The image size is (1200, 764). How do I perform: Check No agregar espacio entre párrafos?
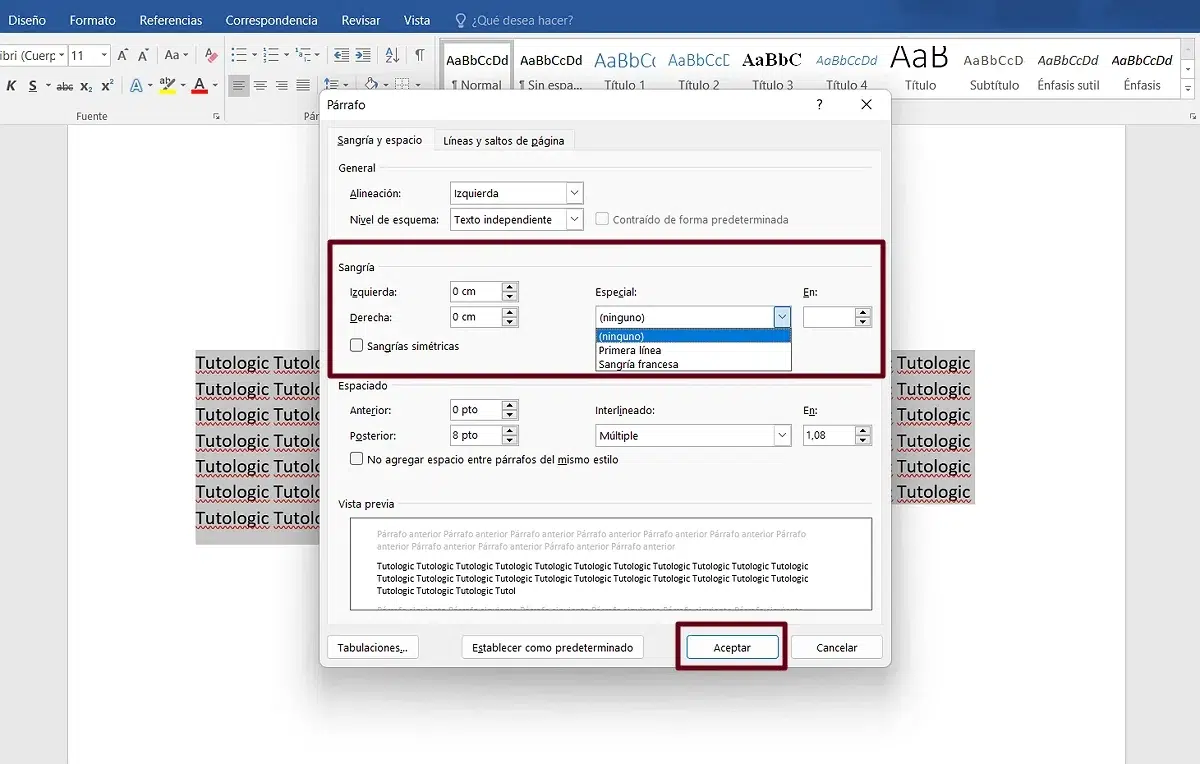click(x=357, y=459)
